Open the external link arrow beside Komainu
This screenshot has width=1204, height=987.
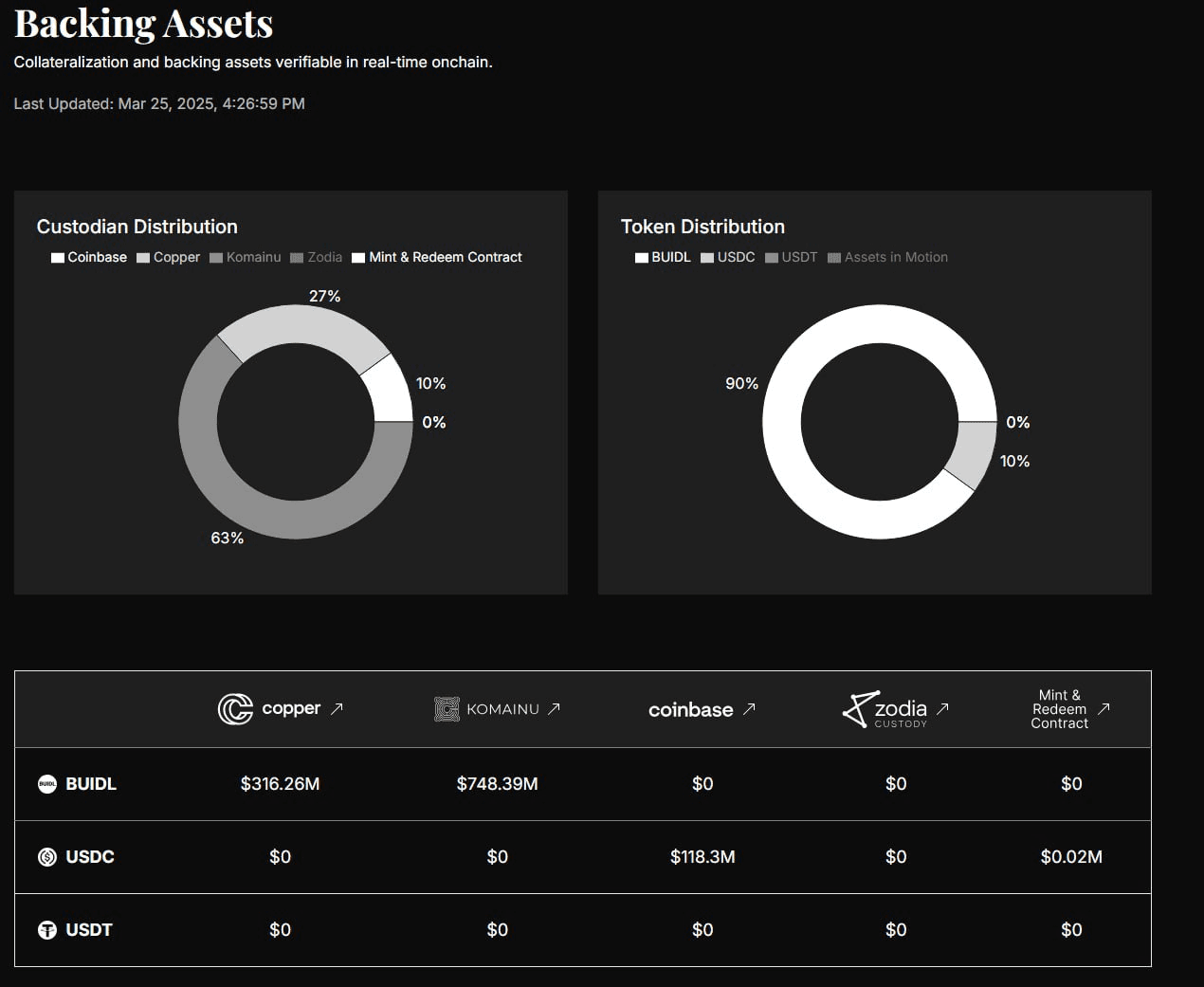[555, 708]
